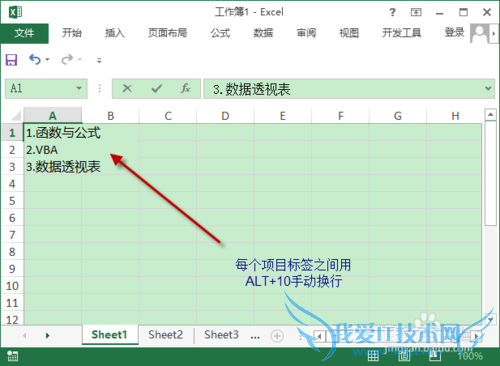Click the 100% zoom level

pyautogui.click(x=470, y=356)
